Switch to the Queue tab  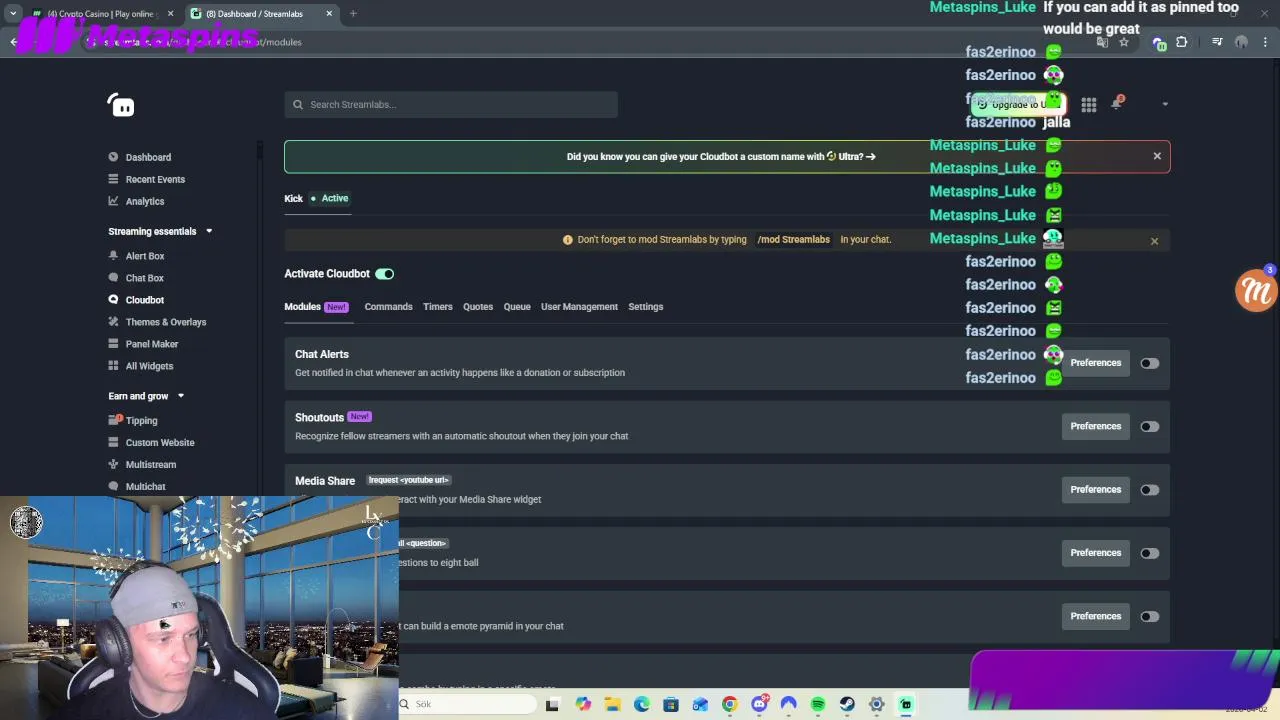tap(517, 307)
